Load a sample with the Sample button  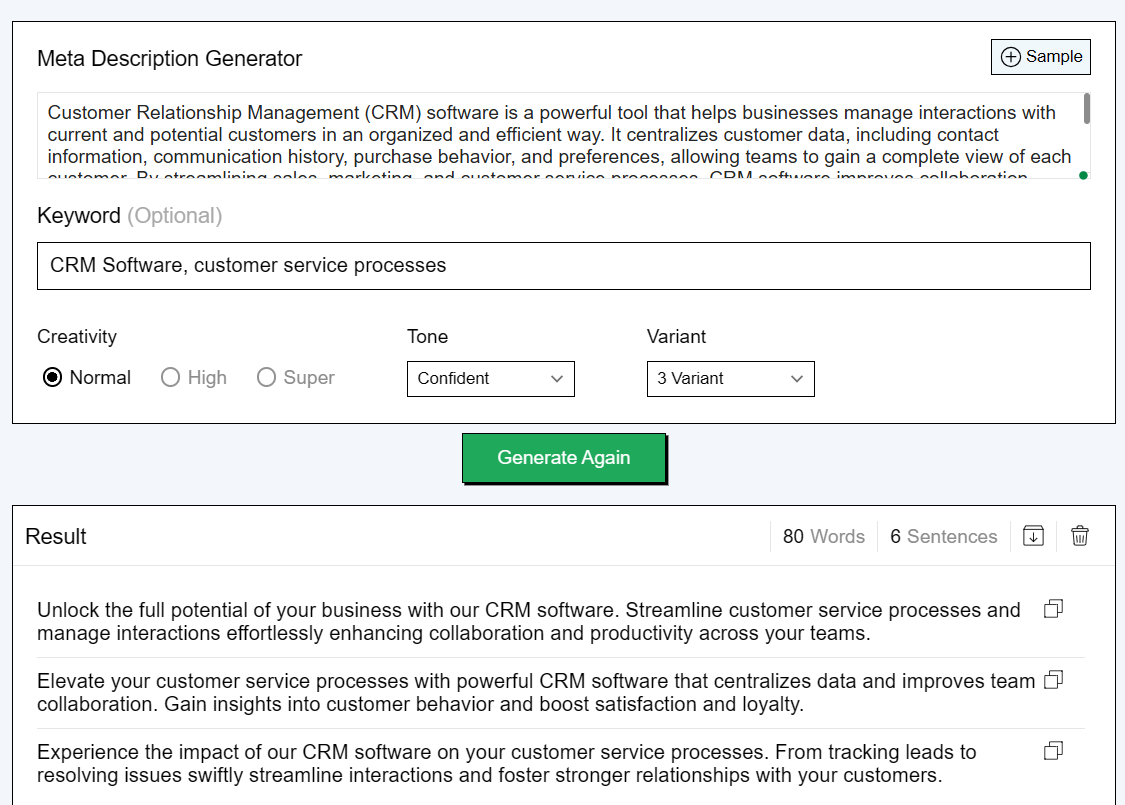pyautogui.click(x=1040, y=57)
